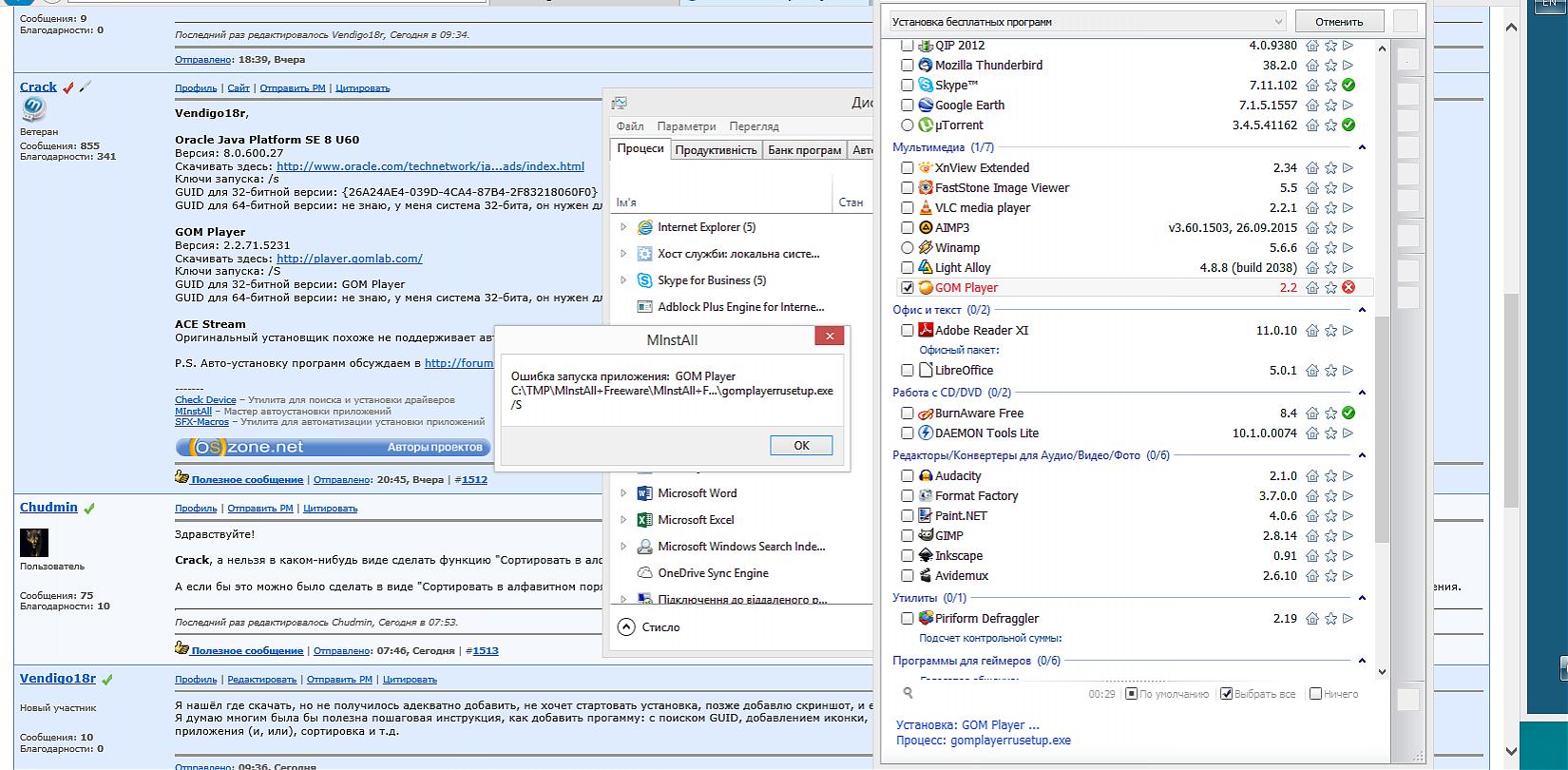1568x770 pixels.
Task: Click the program list vertical scrollbar
Action: click(1384, 428)
